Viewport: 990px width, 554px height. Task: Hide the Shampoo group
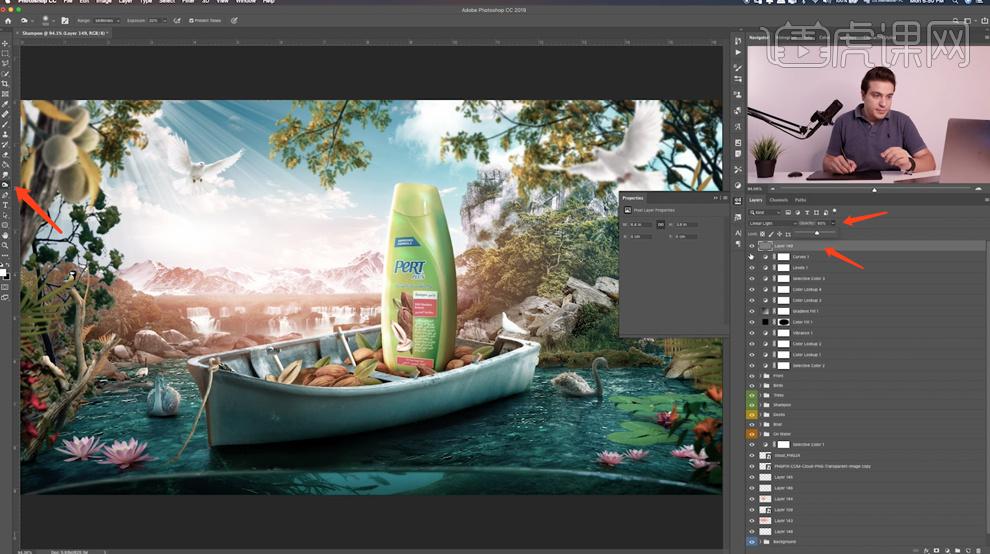[x=751, y=405]
